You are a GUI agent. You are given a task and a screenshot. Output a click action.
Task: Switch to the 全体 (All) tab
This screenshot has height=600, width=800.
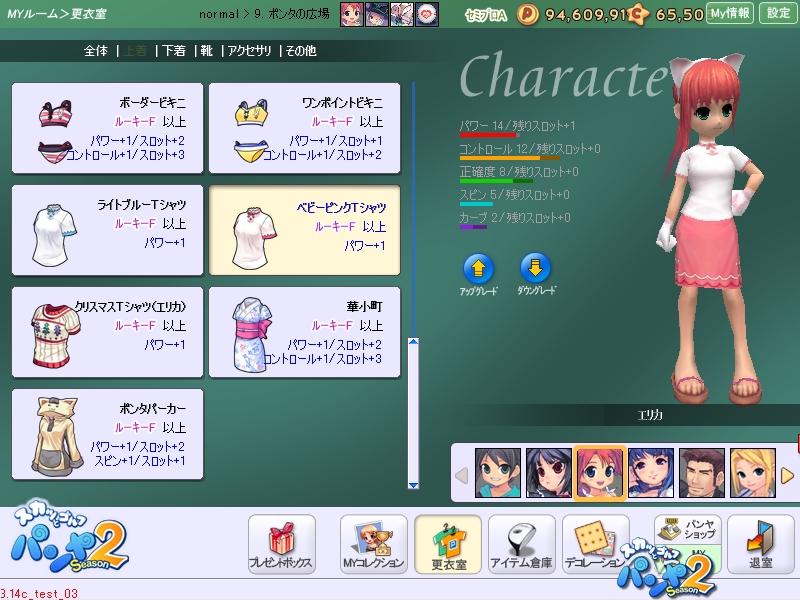pos(96,51)
